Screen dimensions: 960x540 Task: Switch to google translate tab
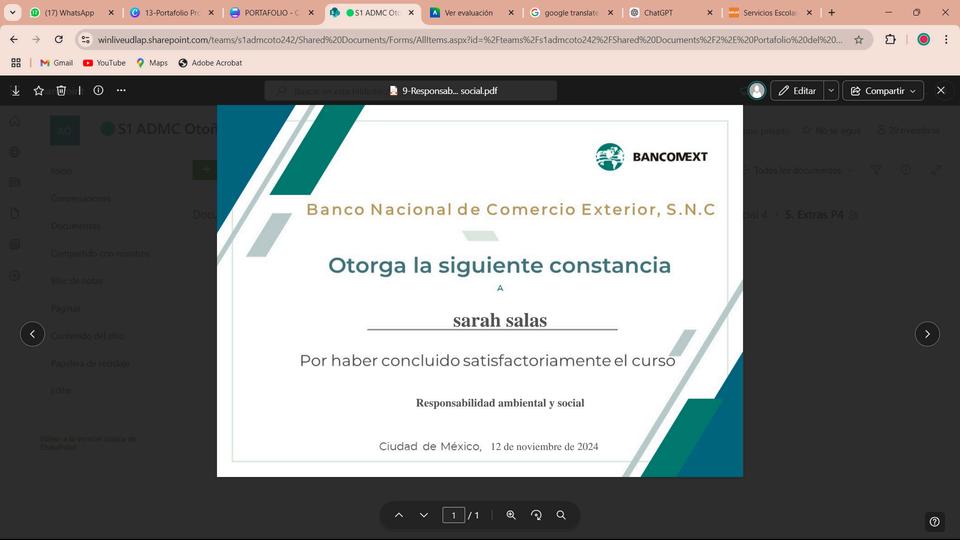point(569,12)
